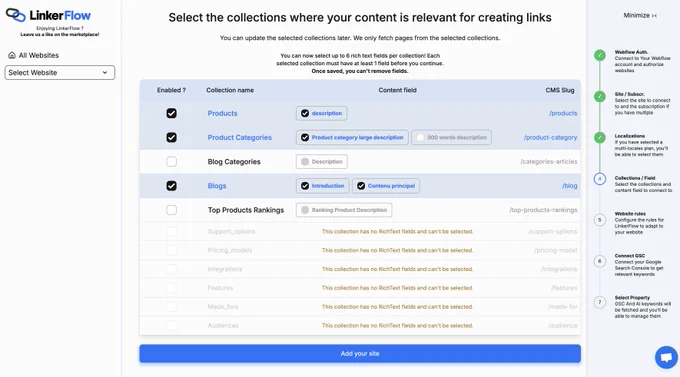Click the home icon beside All Websites
Screen dimensions: 680x377
click(12, 55)
